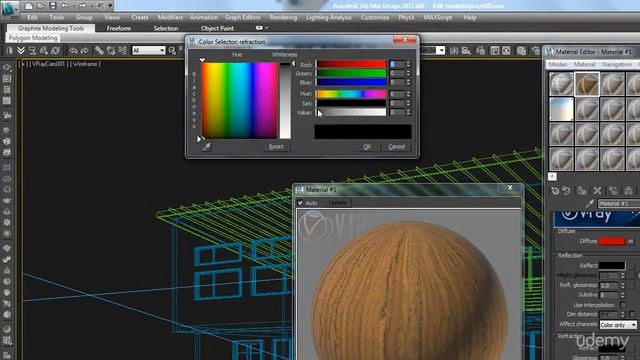Viewport: 640px width, 360px height.
Task: Switch to the Object Paint ribbon tab
Action: [217, 28]
